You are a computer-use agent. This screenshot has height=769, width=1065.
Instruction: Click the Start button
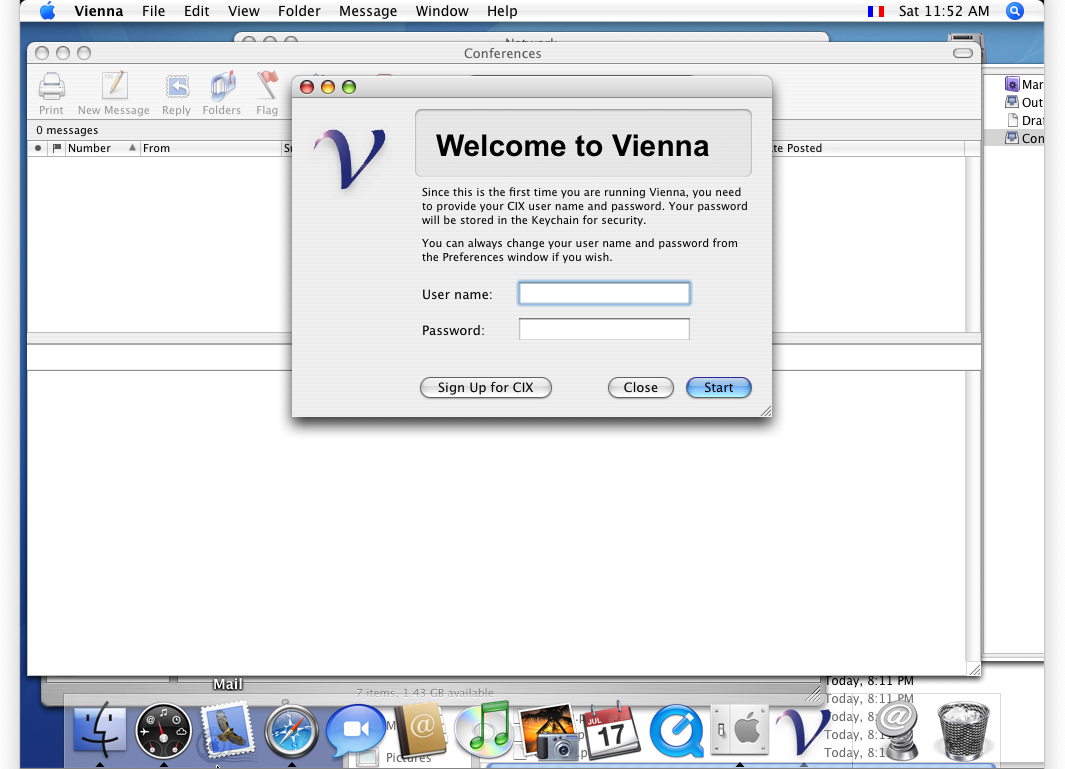pos(719,387)
